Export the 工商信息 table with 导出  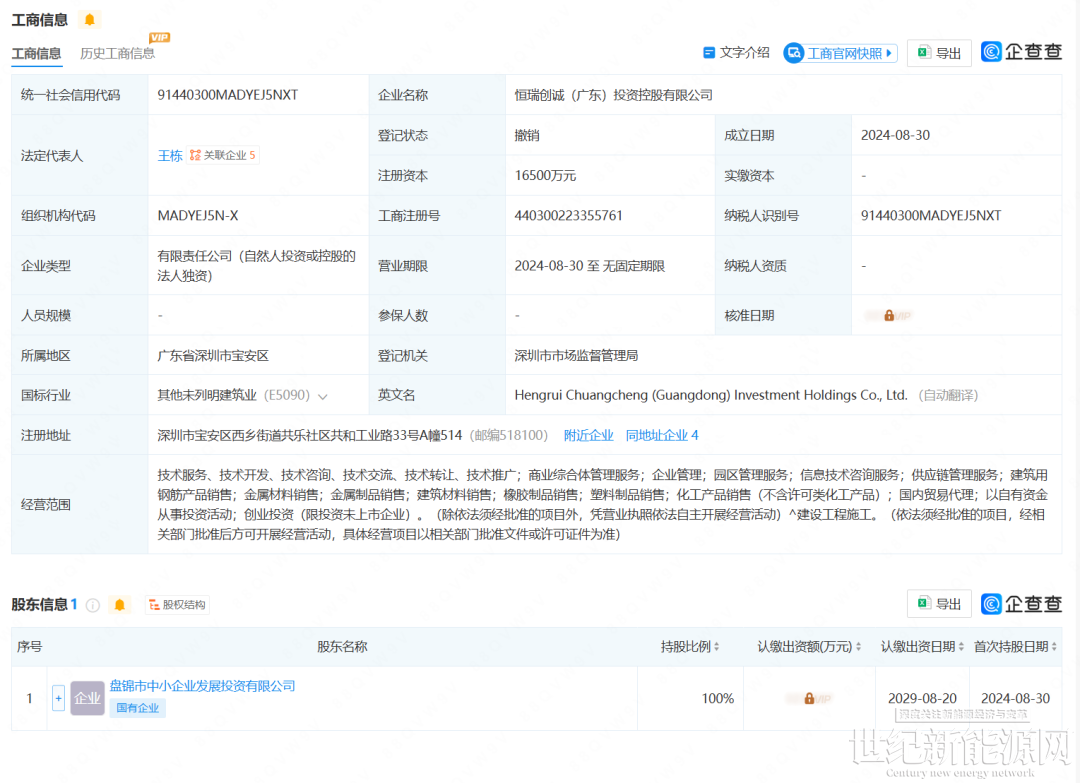[939, 53]
